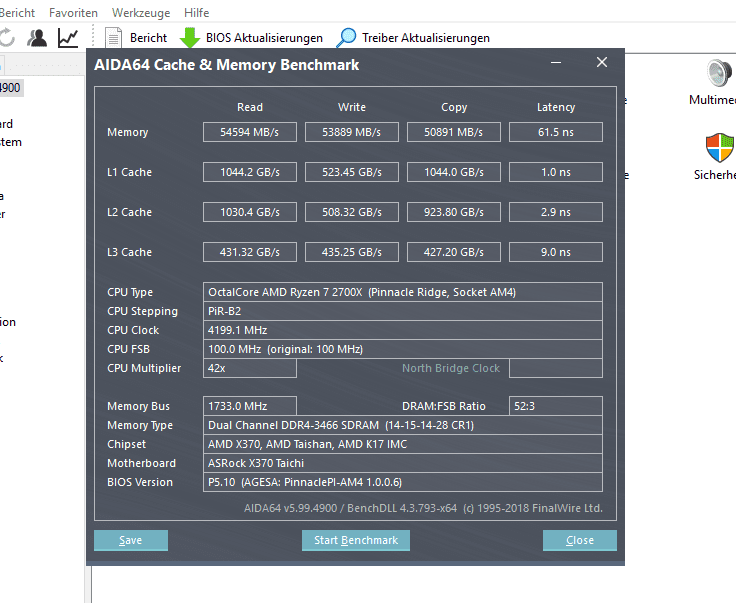This screenshot has width=736, height=603.
Task: Open the graph chart toolbar icon
Action: 68,38
